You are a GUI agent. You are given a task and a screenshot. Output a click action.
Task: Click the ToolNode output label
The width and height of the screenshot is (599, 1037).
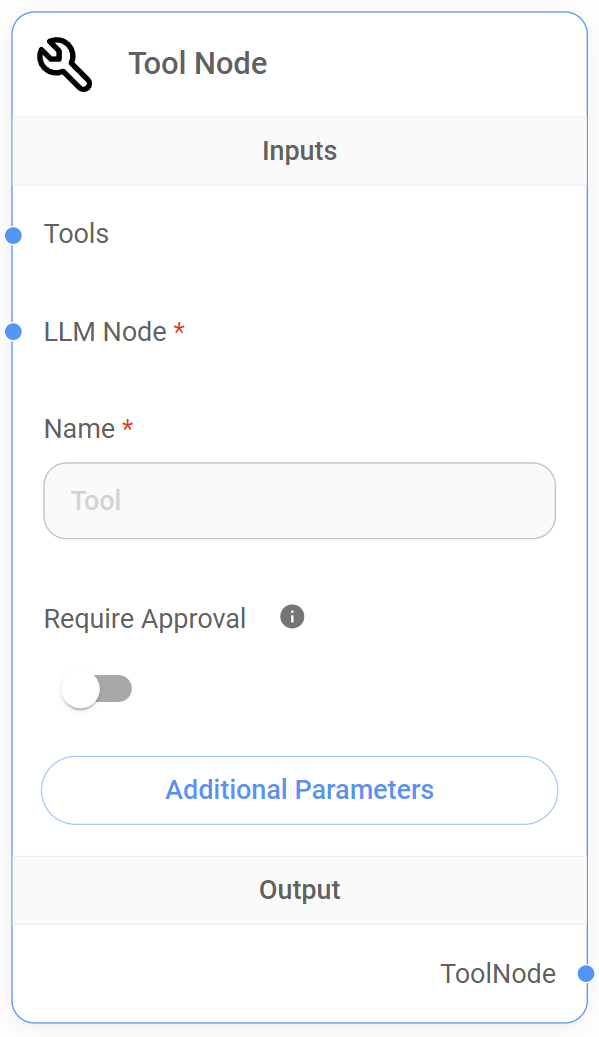498,974
